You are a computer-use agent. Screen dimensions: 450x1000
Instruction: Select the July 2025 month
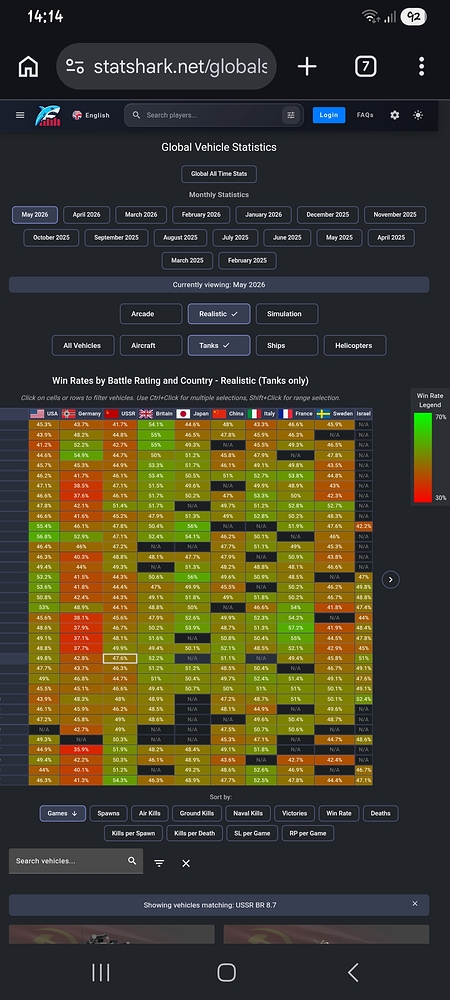click(235, 238)
